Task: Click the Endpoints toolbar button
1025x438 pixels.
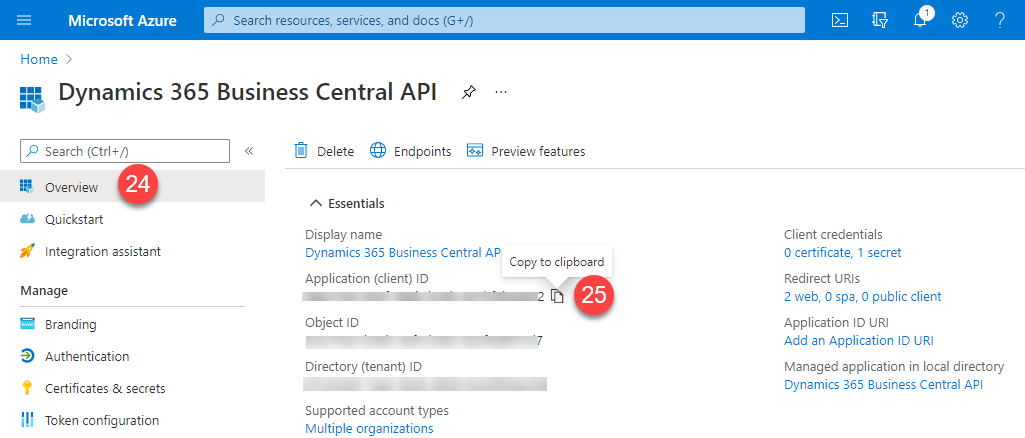Action: pos(411,151)
